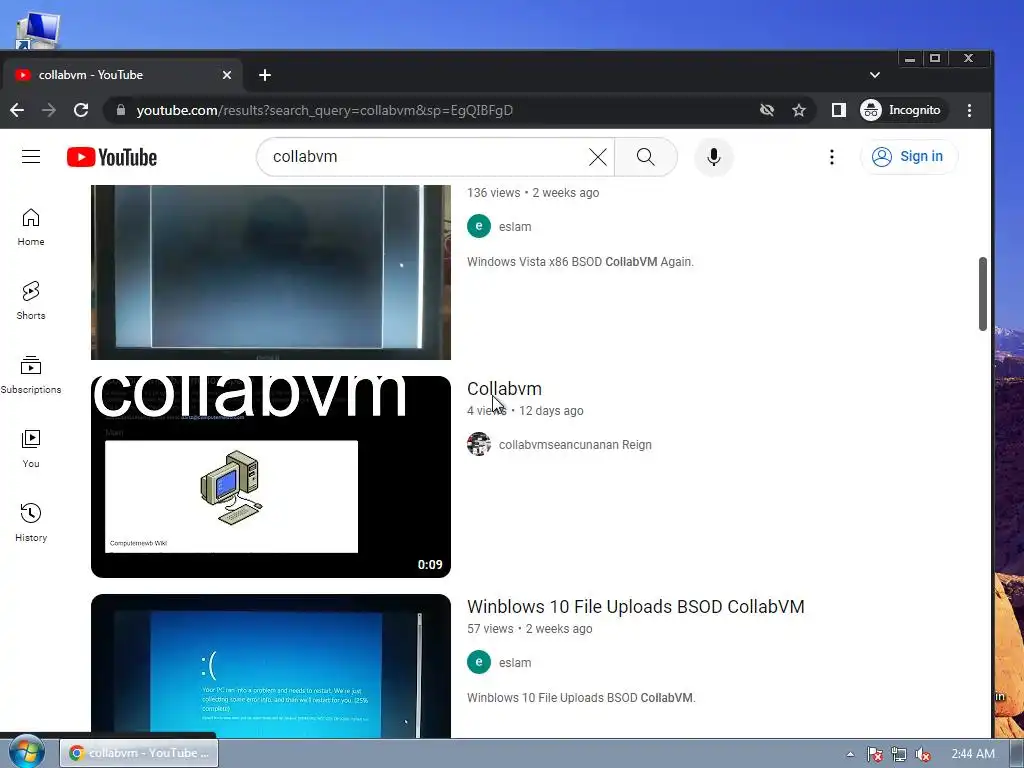Show hidden tray icons arrow
Viewport: 1024px width, 768px height.
850,754
